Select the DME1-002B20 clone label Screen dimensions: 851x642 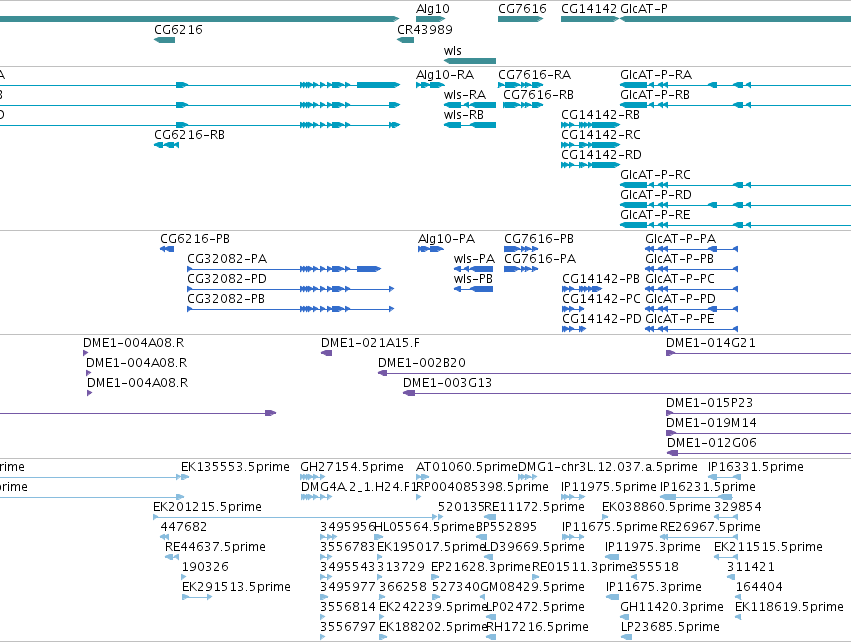pyautogui.click(x=422, y=363)
